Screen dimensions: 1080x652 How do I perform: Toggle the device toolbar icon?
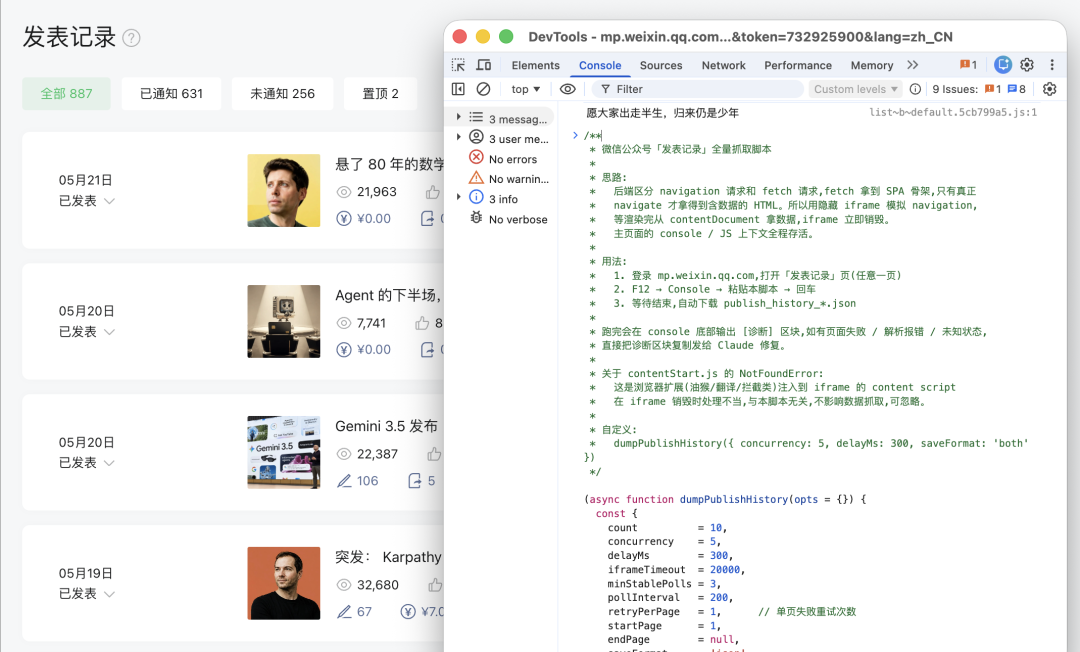point(484,65)
